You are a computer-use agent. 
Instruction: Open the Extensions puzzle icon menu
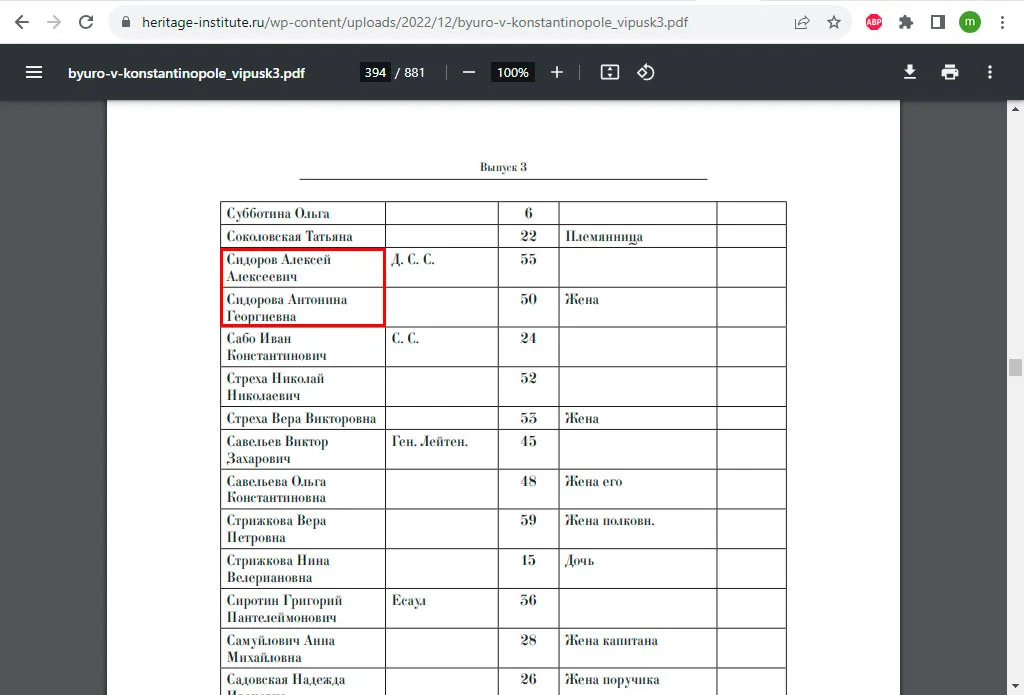coord(906,22)
